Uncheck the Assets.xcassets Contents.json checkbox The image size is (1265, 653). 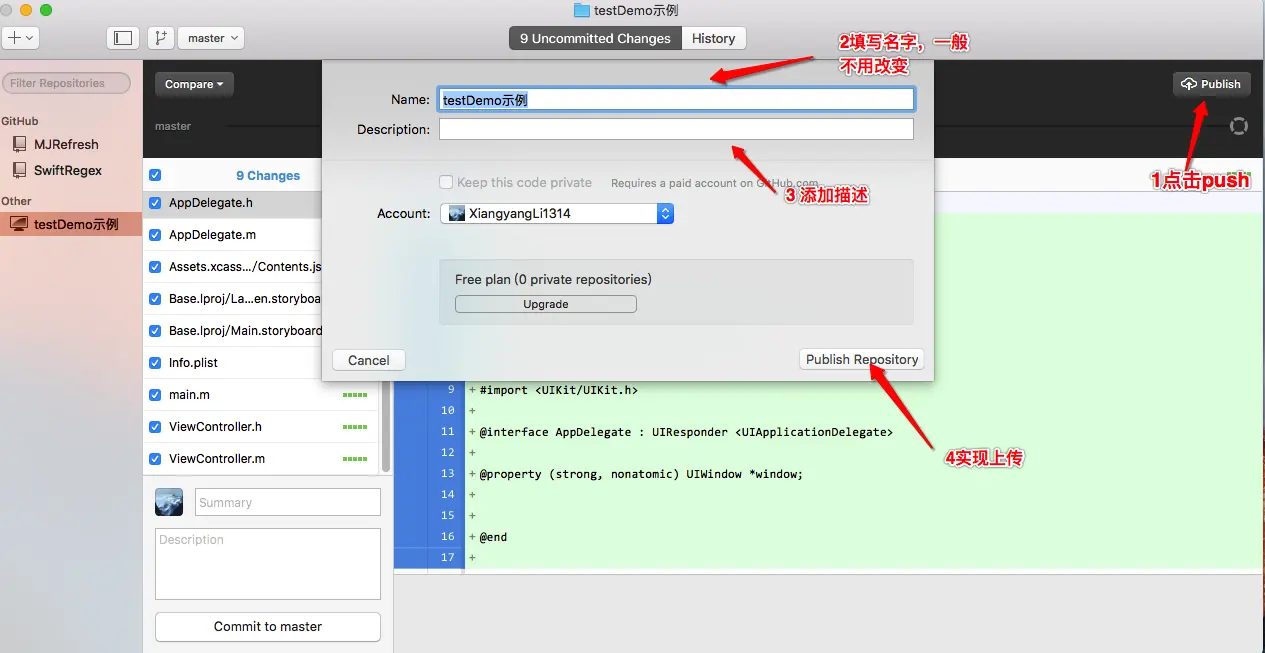(155, 267)
